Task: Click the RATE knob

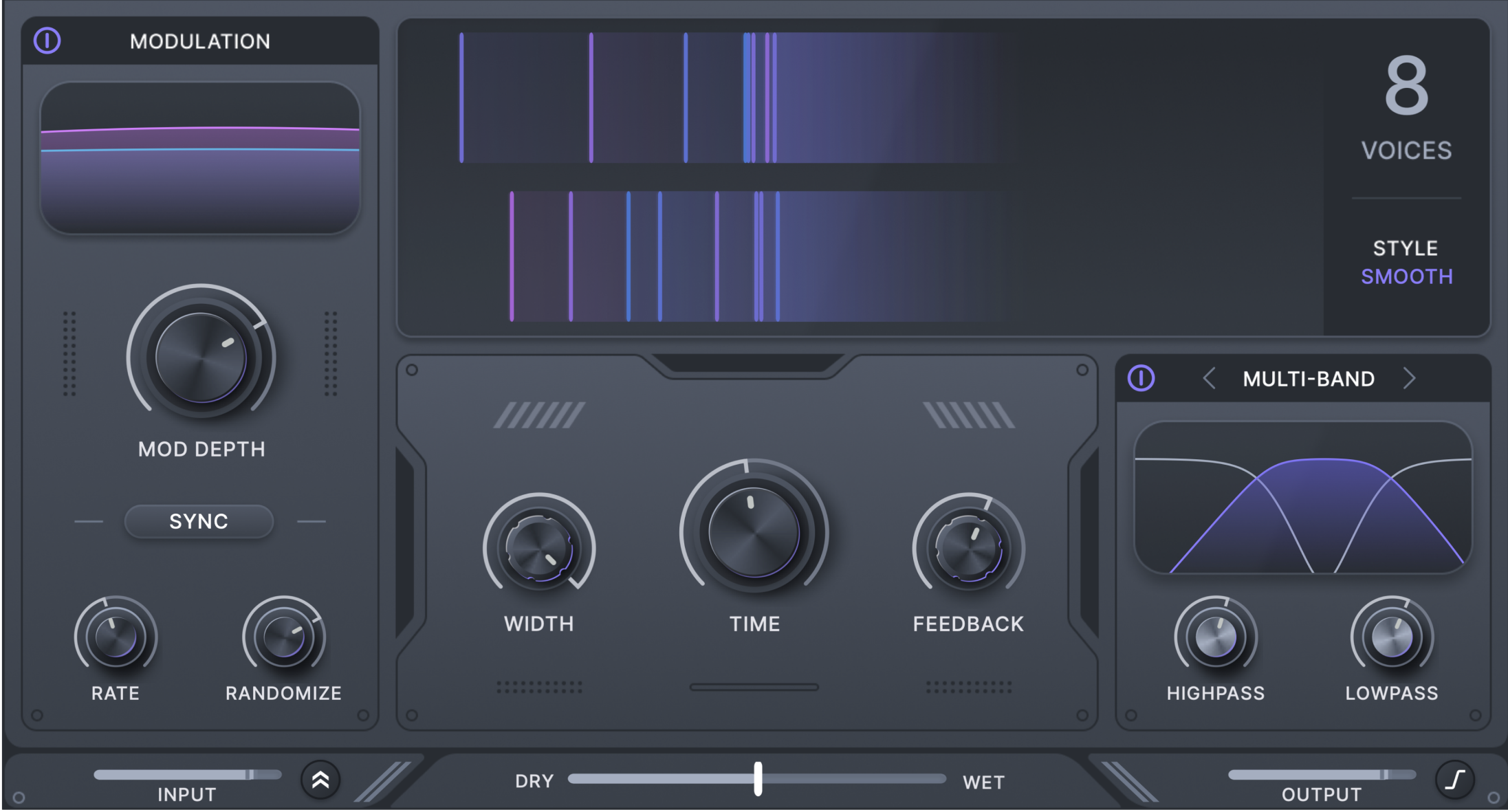Action: click(116, 637)
